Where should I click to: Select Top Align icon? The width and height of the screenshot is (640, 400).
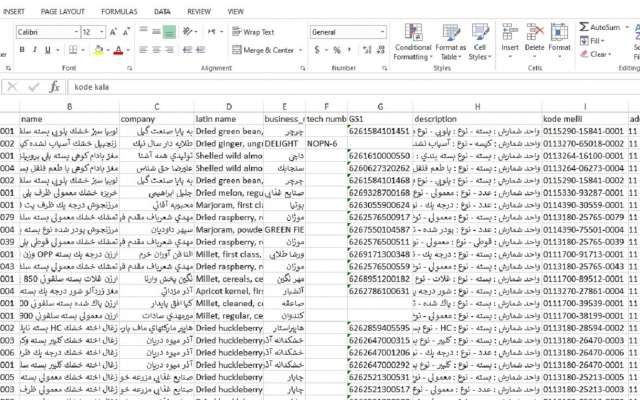[143, 31]
